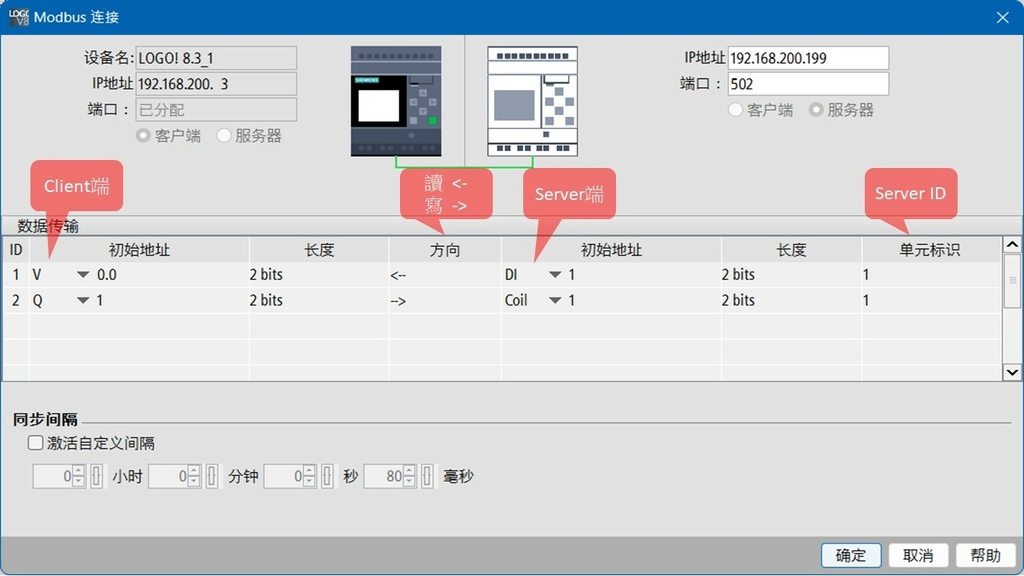The width and height of the screenshot is (1024, 576).
Task: Open the V address type dropdown in row 1
Action: [83, 274]
